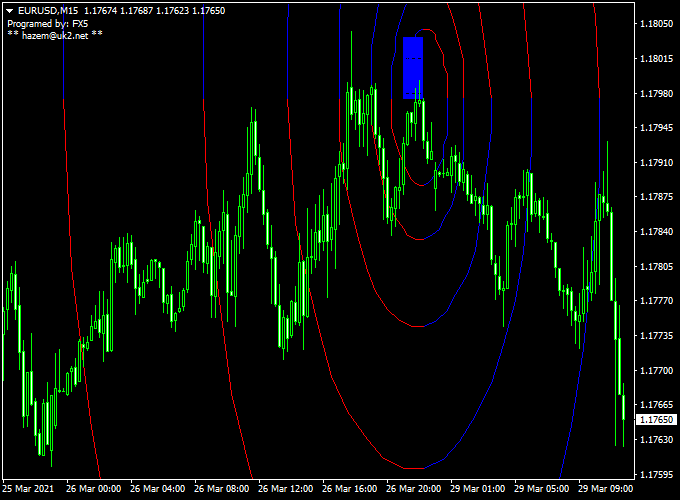Click price level 1.17770 on the scale
Screen dimensions: 680x500
[657, 301]
